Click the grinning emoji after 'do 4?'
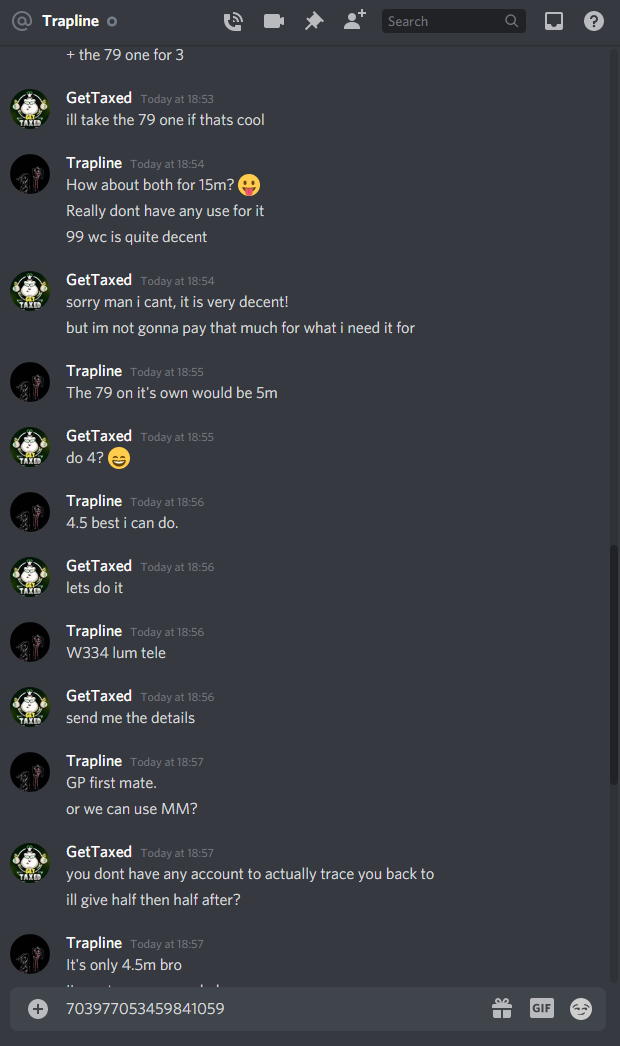The width and height of the screenshot is (620, 1046). [119, 458]
